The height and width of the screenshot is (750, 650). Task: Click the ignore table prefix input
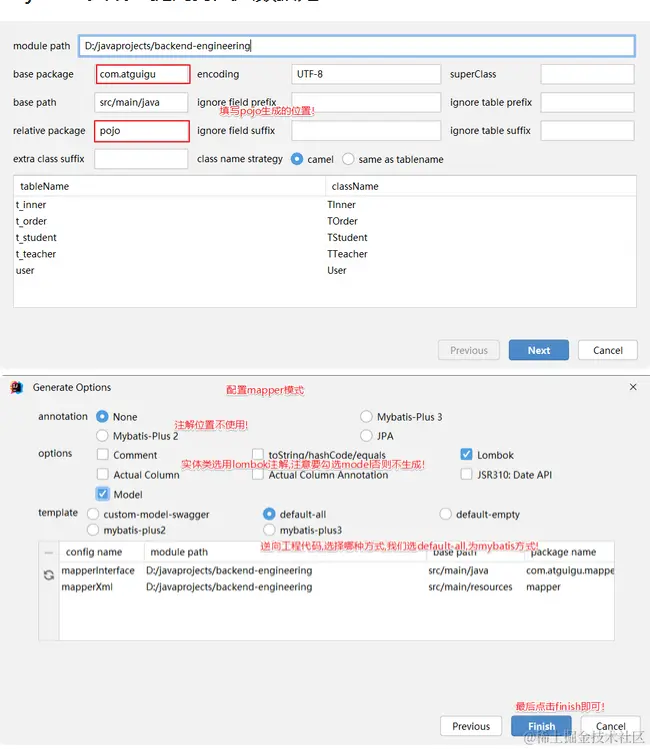(x=587, y=102)
